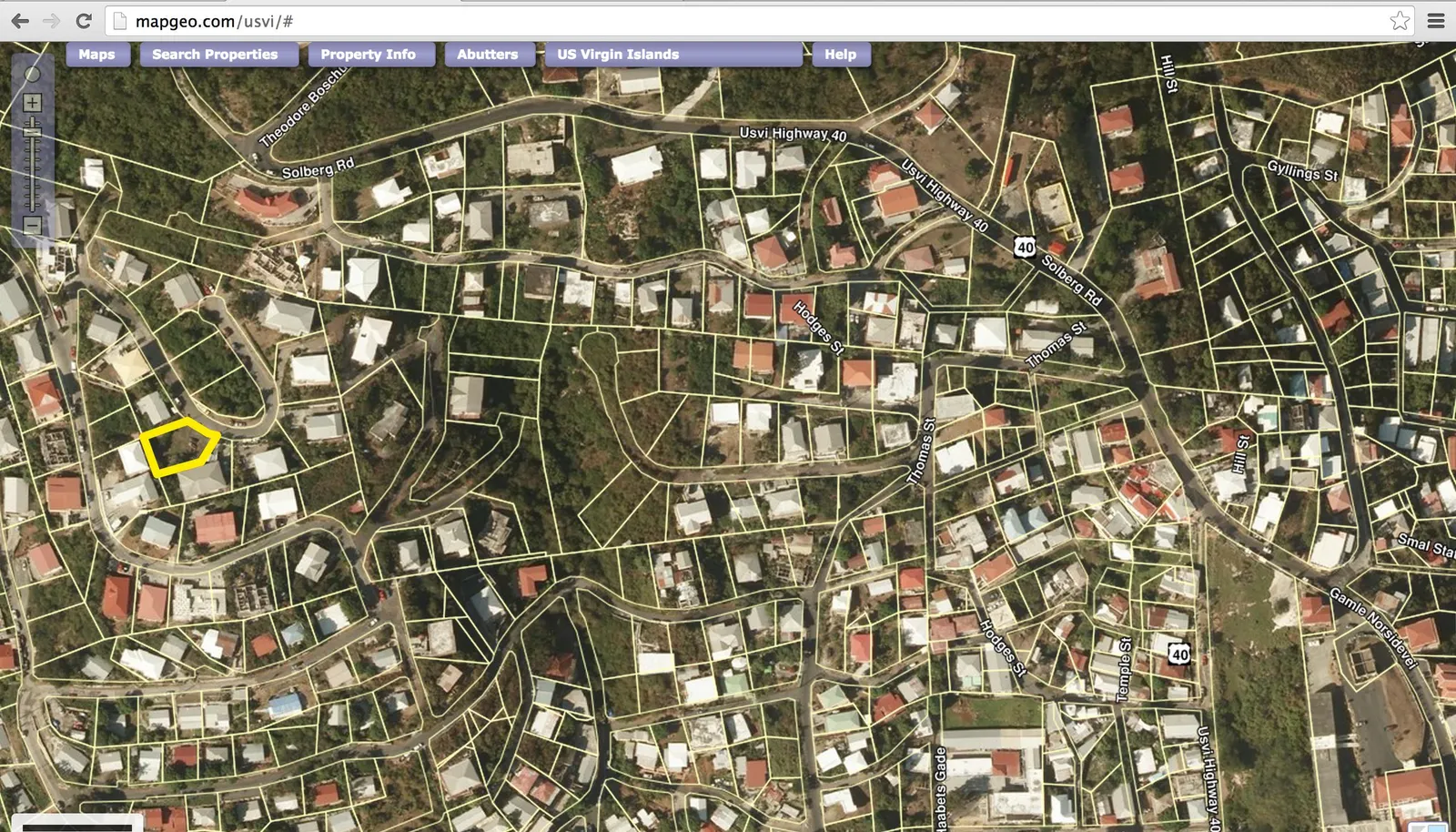Open the Abutters tool
This screenshot has width=1456, height=832.
point(487,55)
